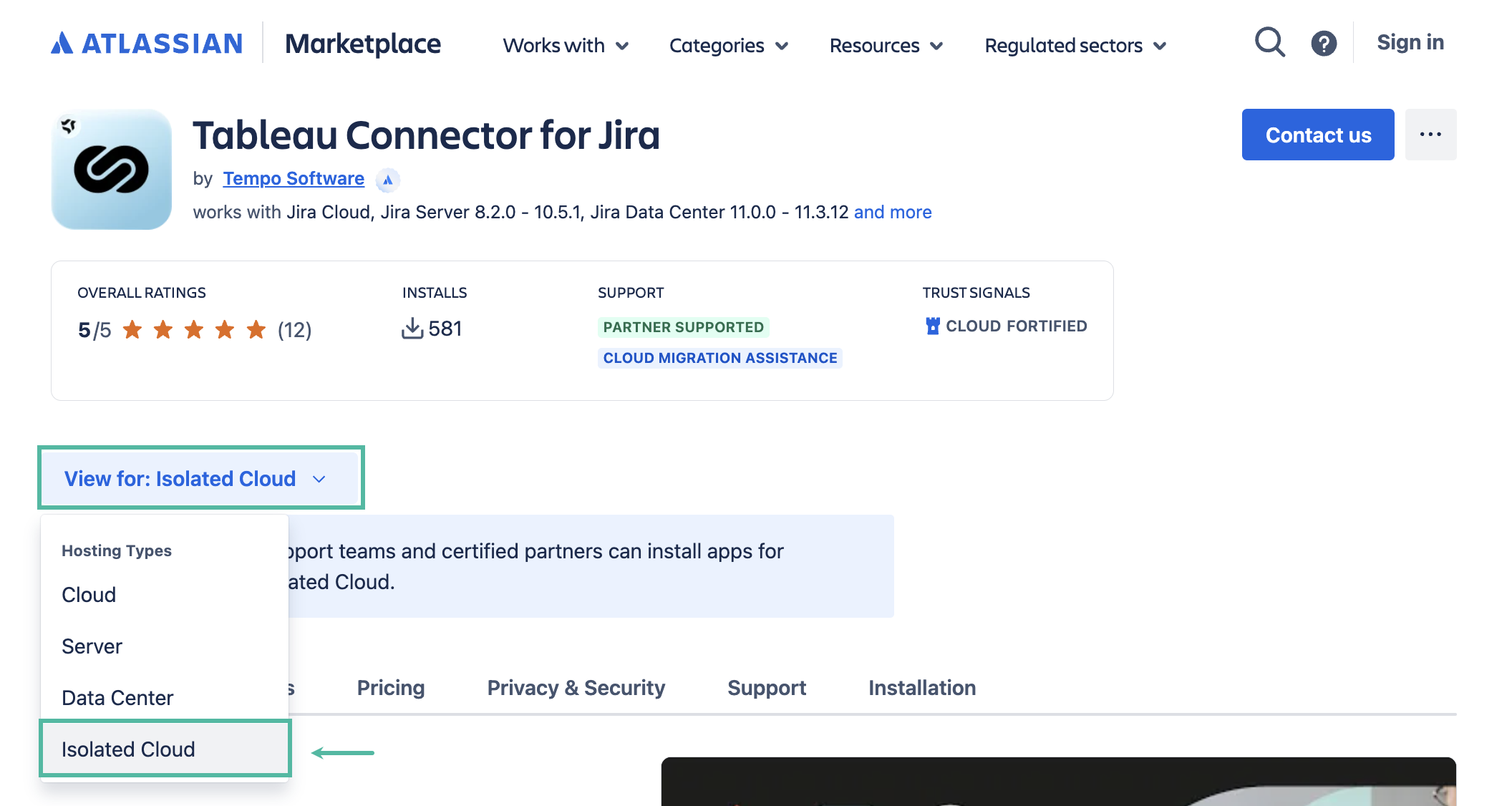Click the first rating star

[x=132, y=329]
